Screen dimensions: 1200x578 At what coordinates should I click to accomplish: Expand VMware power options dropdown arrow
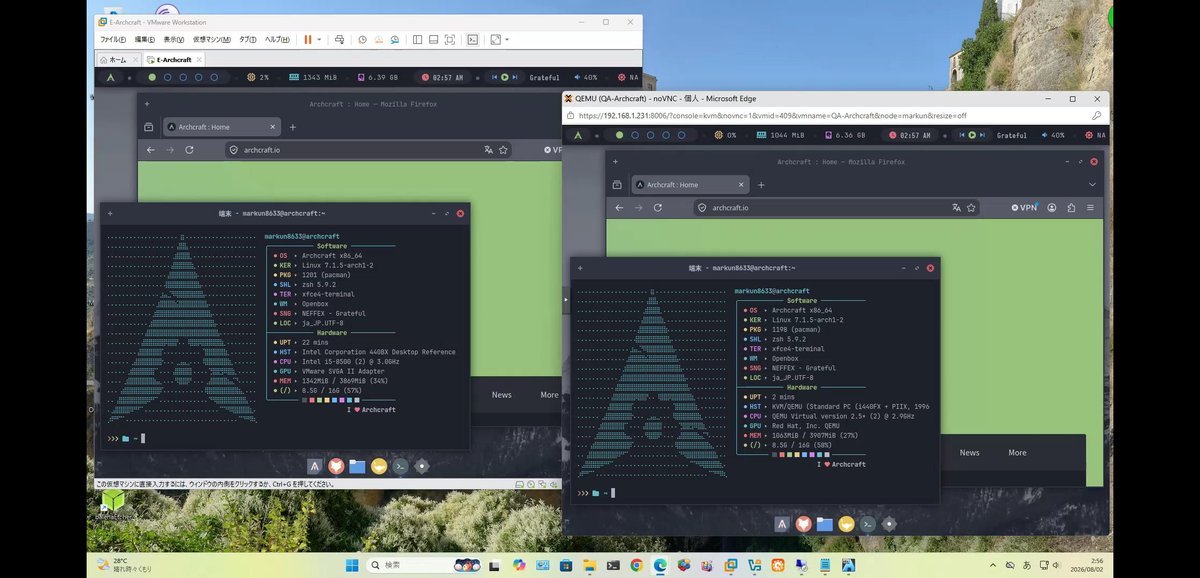tap(319, 39)
